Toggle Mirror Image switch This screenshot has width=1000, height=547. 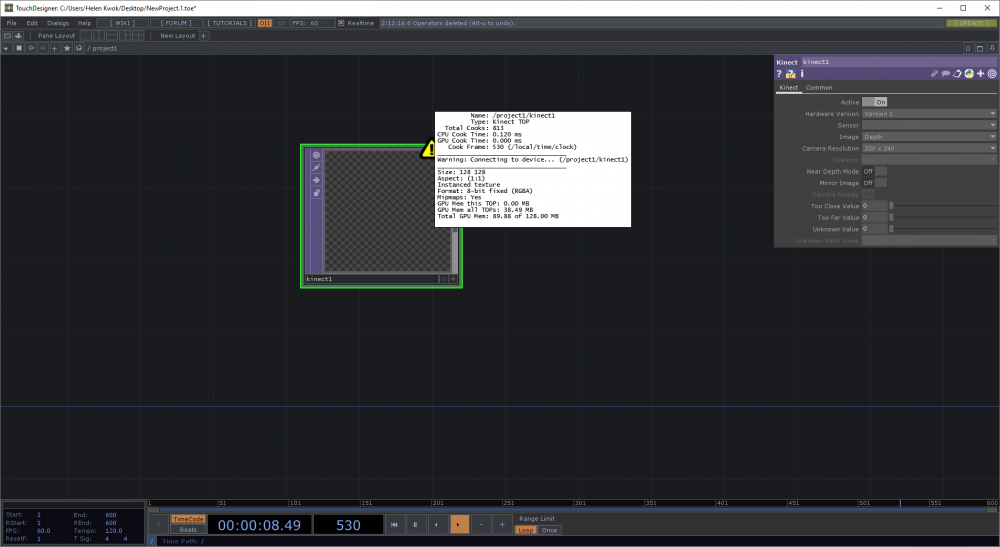874,183
